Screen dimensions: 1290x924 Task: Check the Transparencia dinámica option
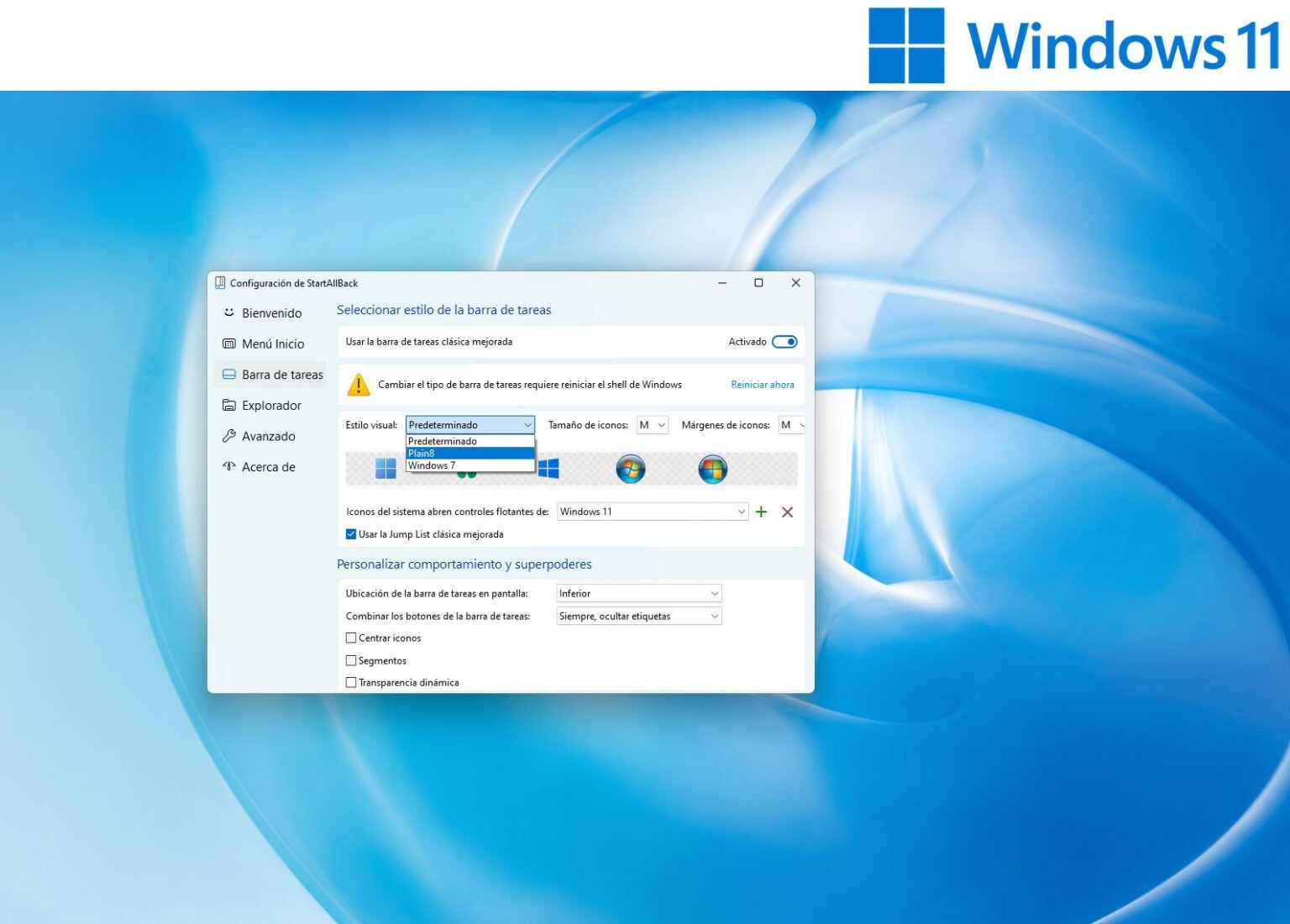pos(351,682)
